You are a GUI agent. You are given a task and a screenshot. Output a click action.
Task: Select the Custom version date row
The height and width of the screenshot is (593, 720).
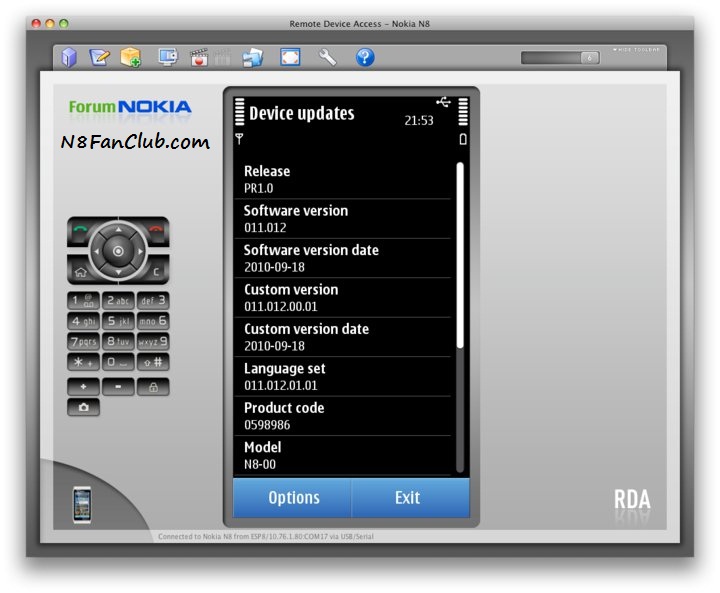pyautogui.click(x=343, y=337)
